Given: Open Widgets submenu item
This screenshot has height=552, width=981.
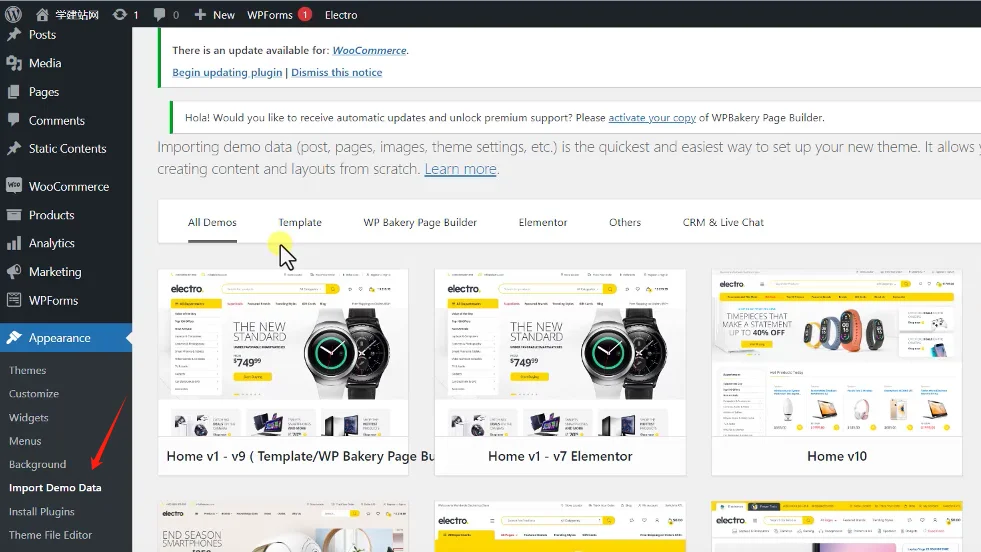Looking at the screenshot, I should point(28,417).
